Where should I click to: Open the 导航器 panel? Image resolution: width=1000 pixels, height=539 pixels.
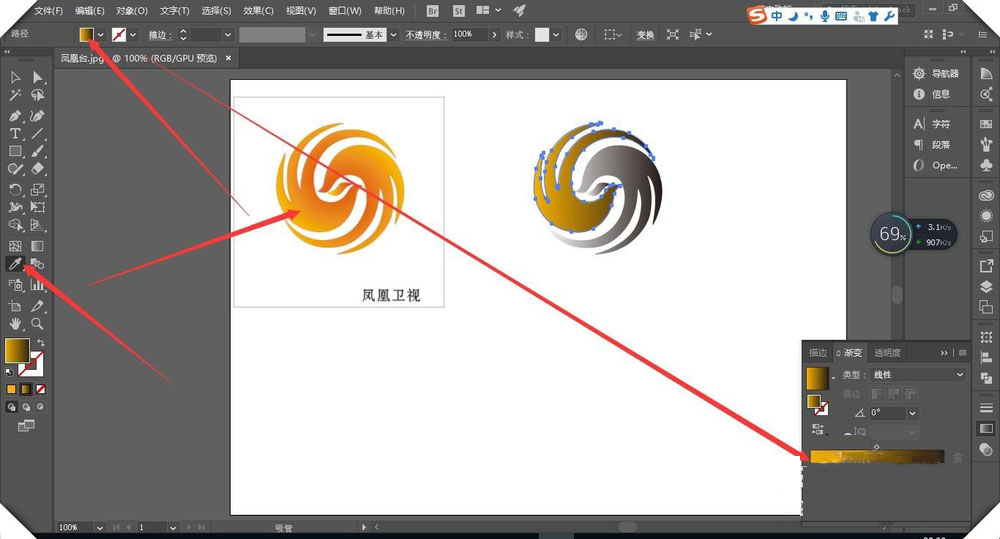point(936,73)
